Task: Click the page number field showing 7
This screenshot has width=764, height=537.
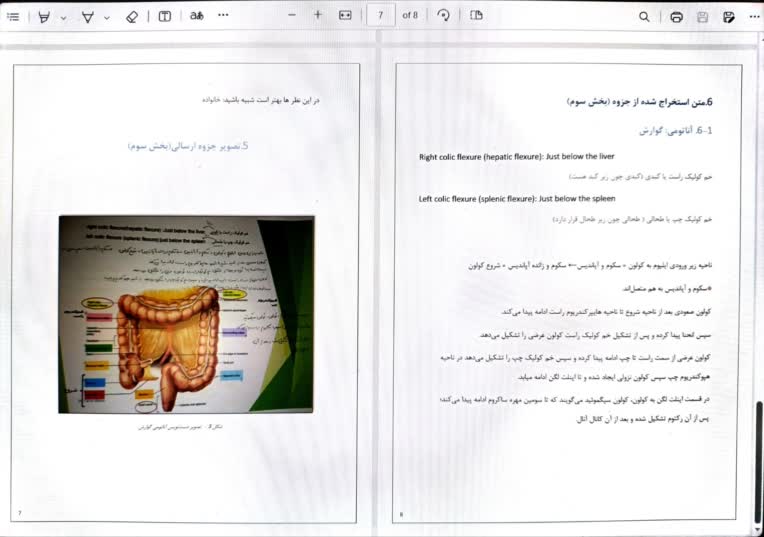Action: (381, 15)
